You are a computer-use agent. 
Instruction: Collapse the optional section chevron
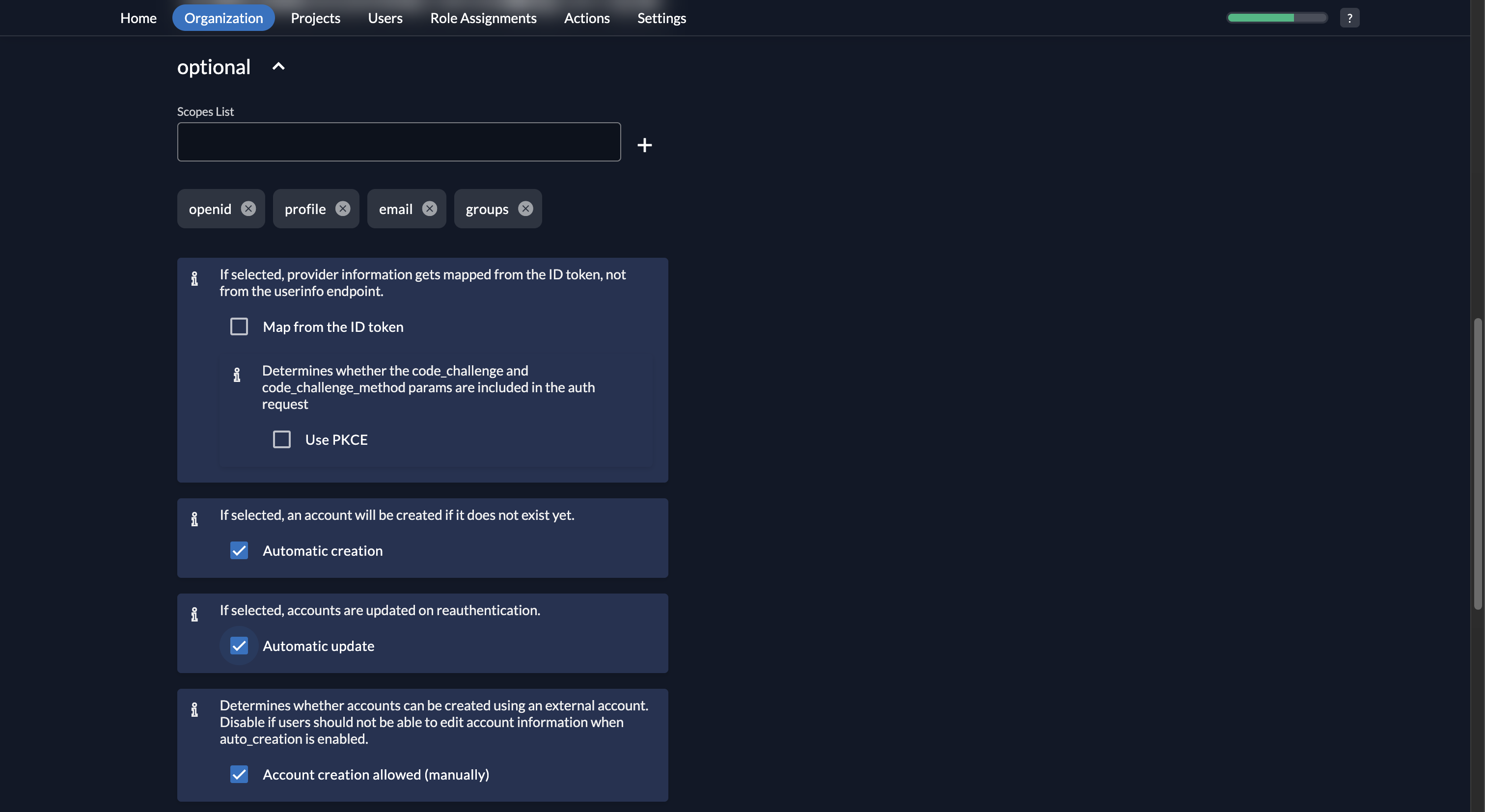[278, 67]
